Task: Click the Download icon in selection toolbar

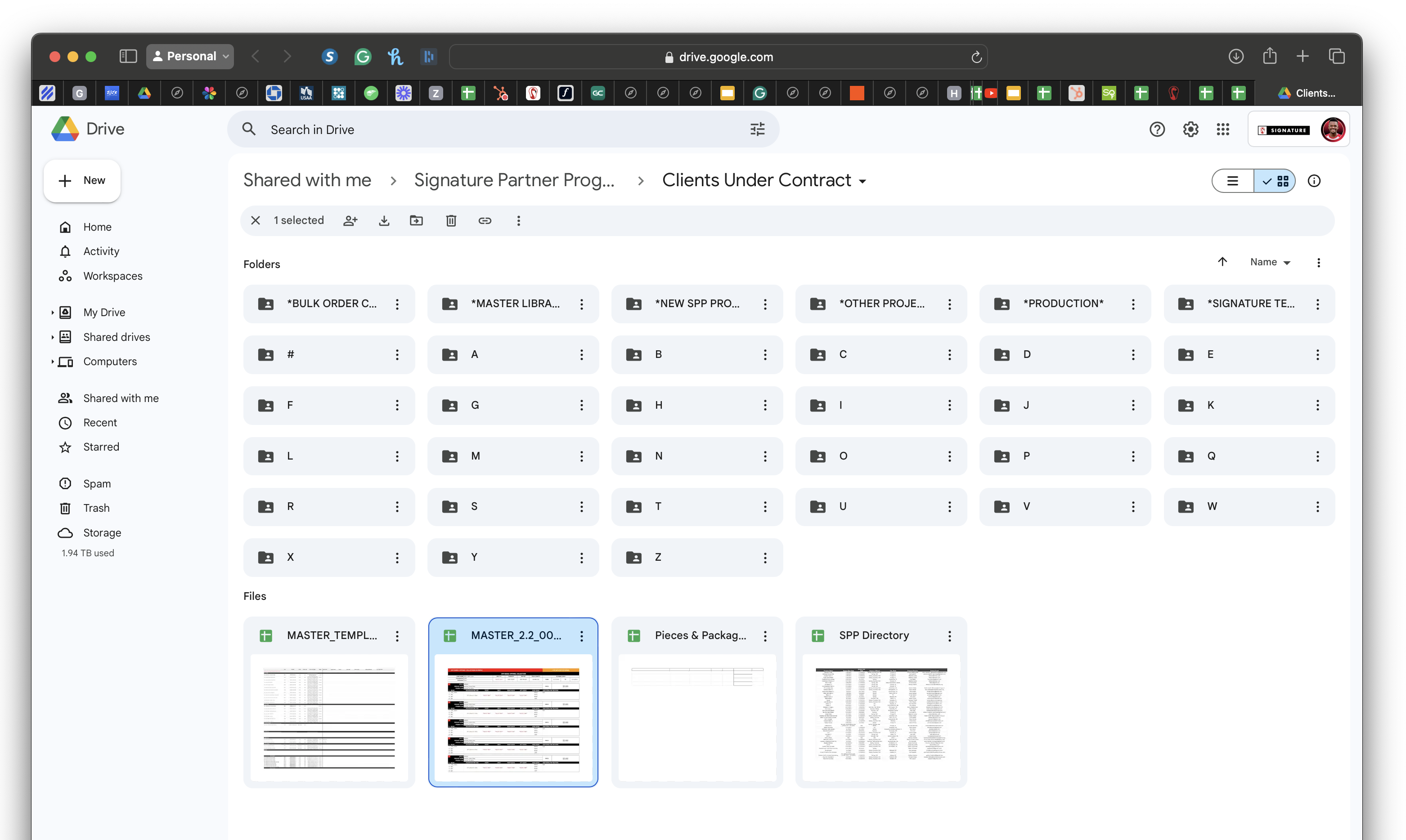Action: tap(384, 221)
